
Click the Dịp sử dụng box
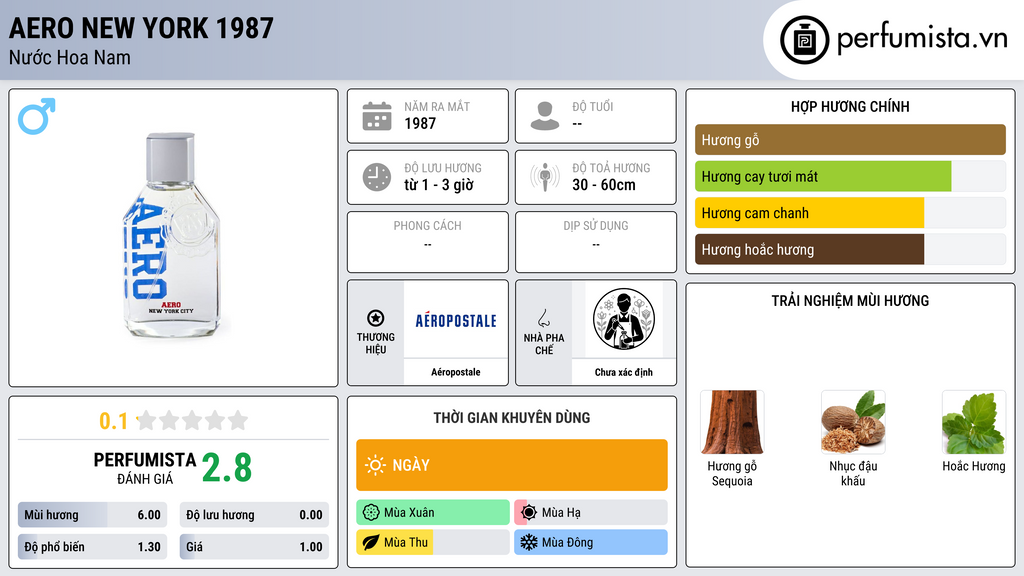tap(596, 242)
